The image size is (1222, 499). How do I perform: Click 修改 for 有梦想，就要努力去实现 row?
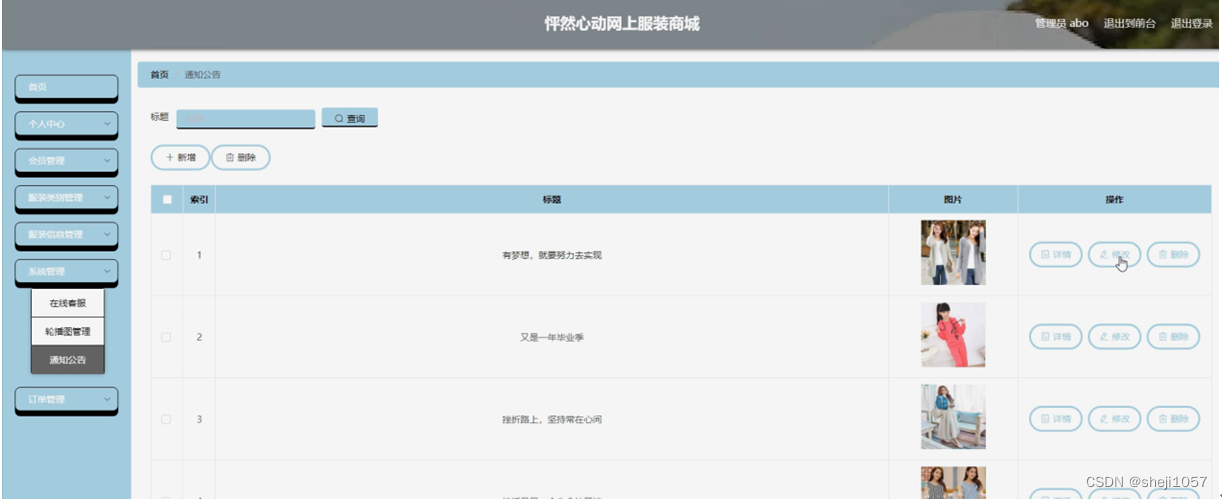[x=1114, y=255]
